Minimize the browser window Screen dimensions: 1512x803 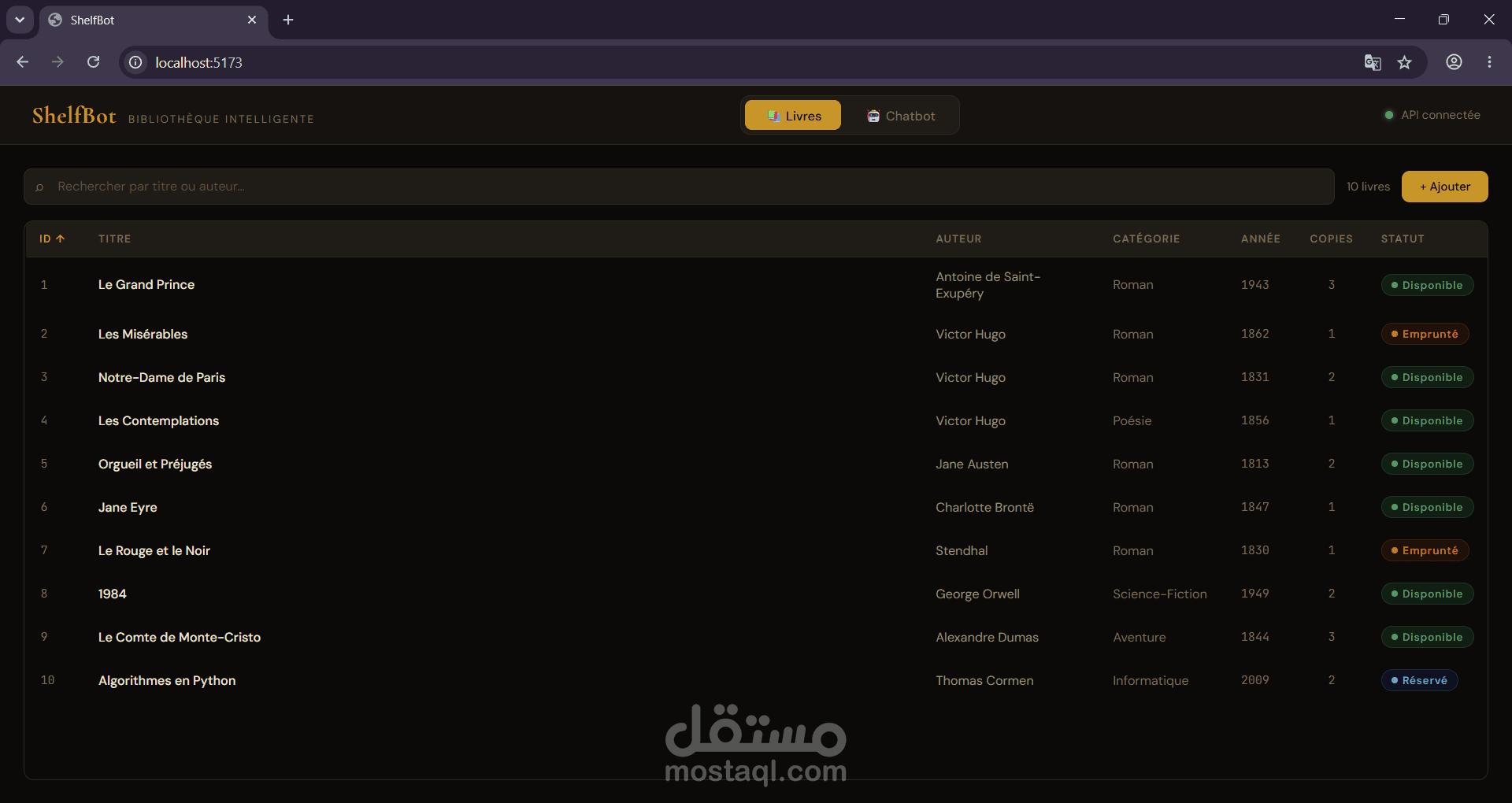click(1399, 20)
